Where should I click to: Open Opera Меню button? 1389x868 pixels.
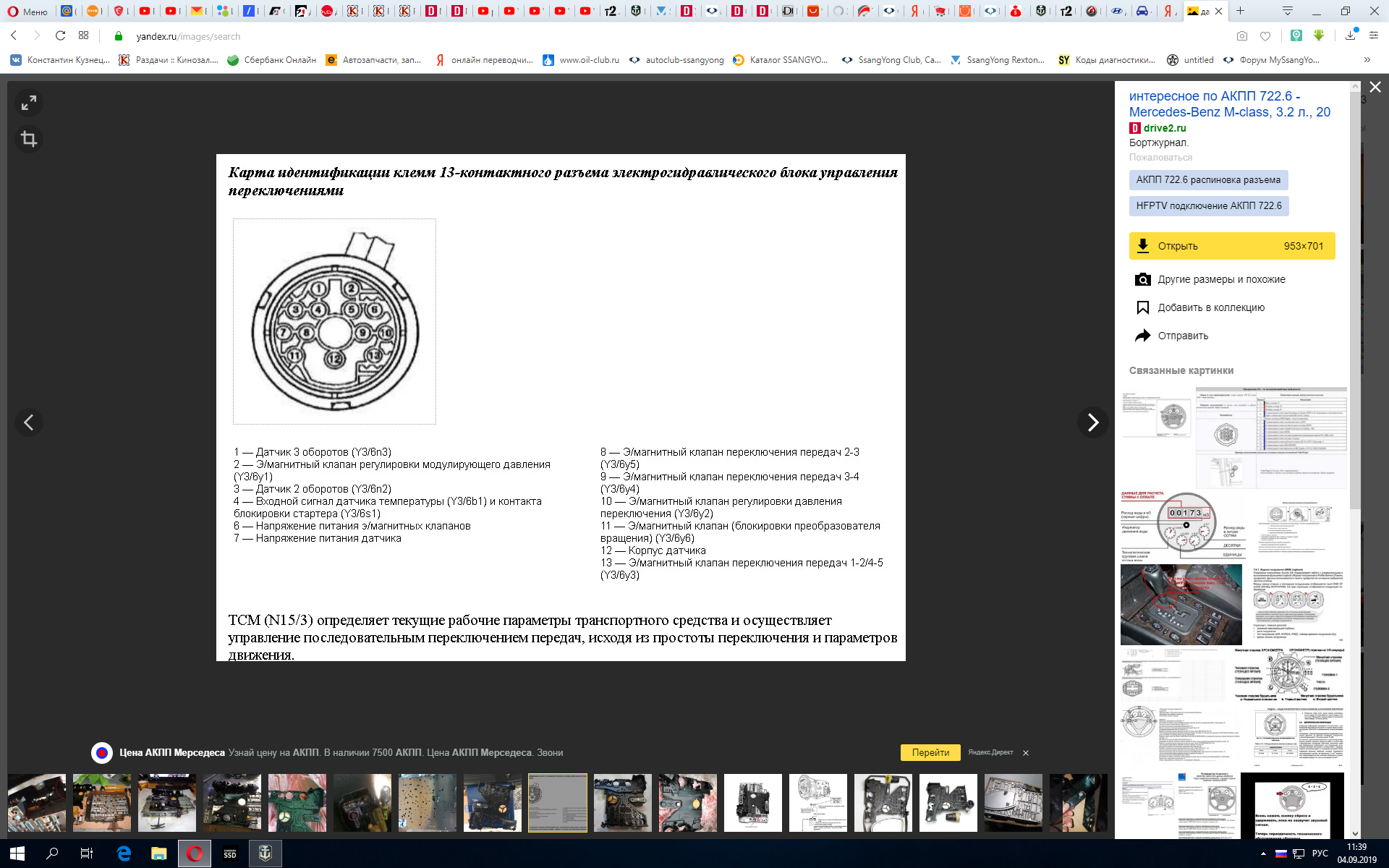point(27,11)
